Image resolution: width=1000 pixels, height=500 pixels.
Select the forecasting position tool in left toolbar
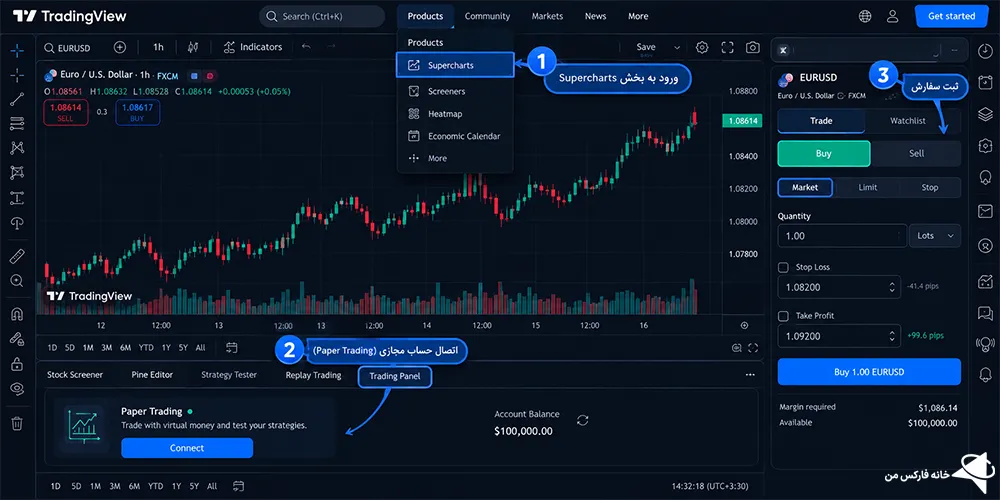(x=17, y=173)
